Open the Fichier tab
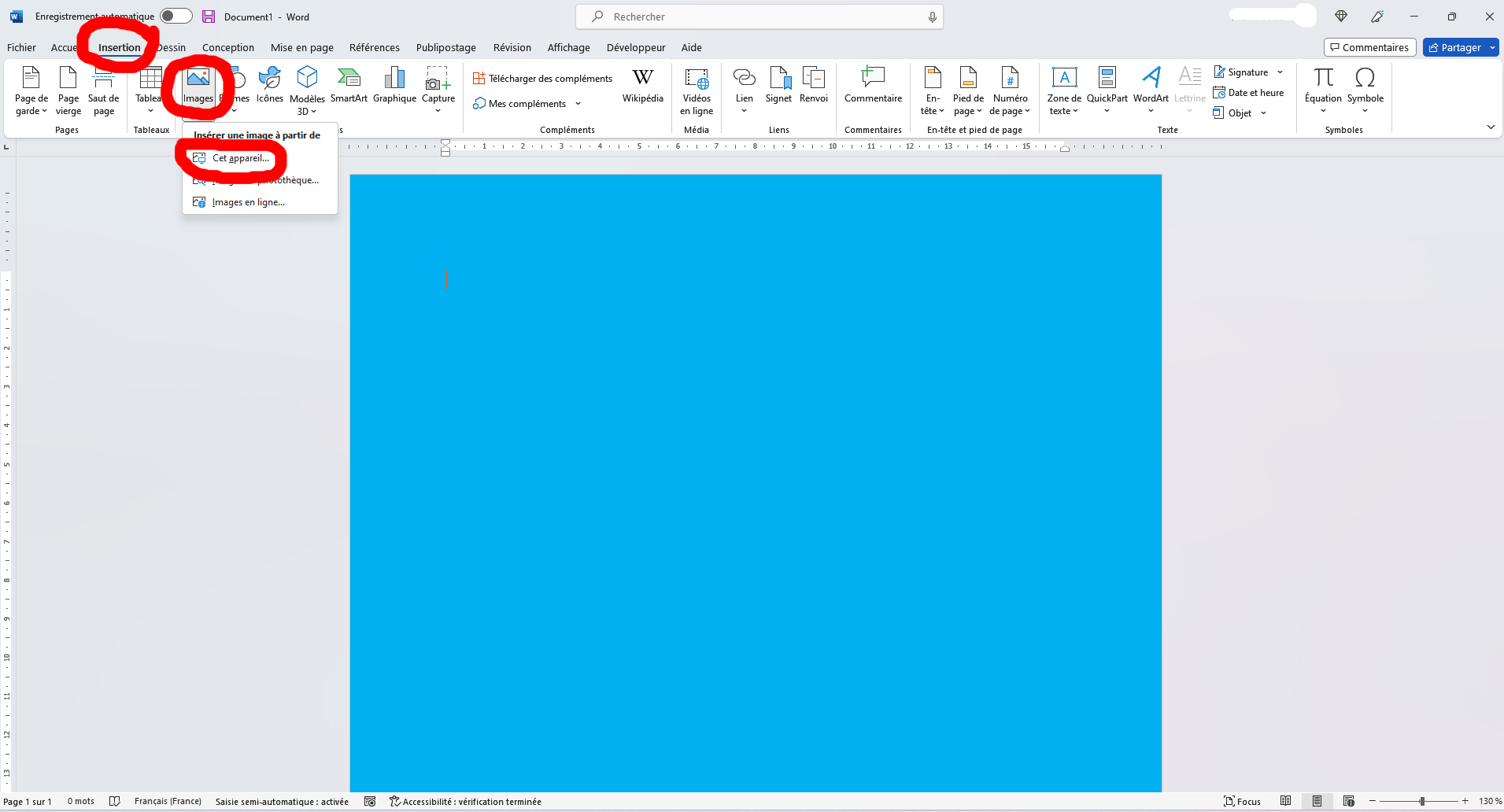This screenshot has width=1504, height=812. coord(21,48)
